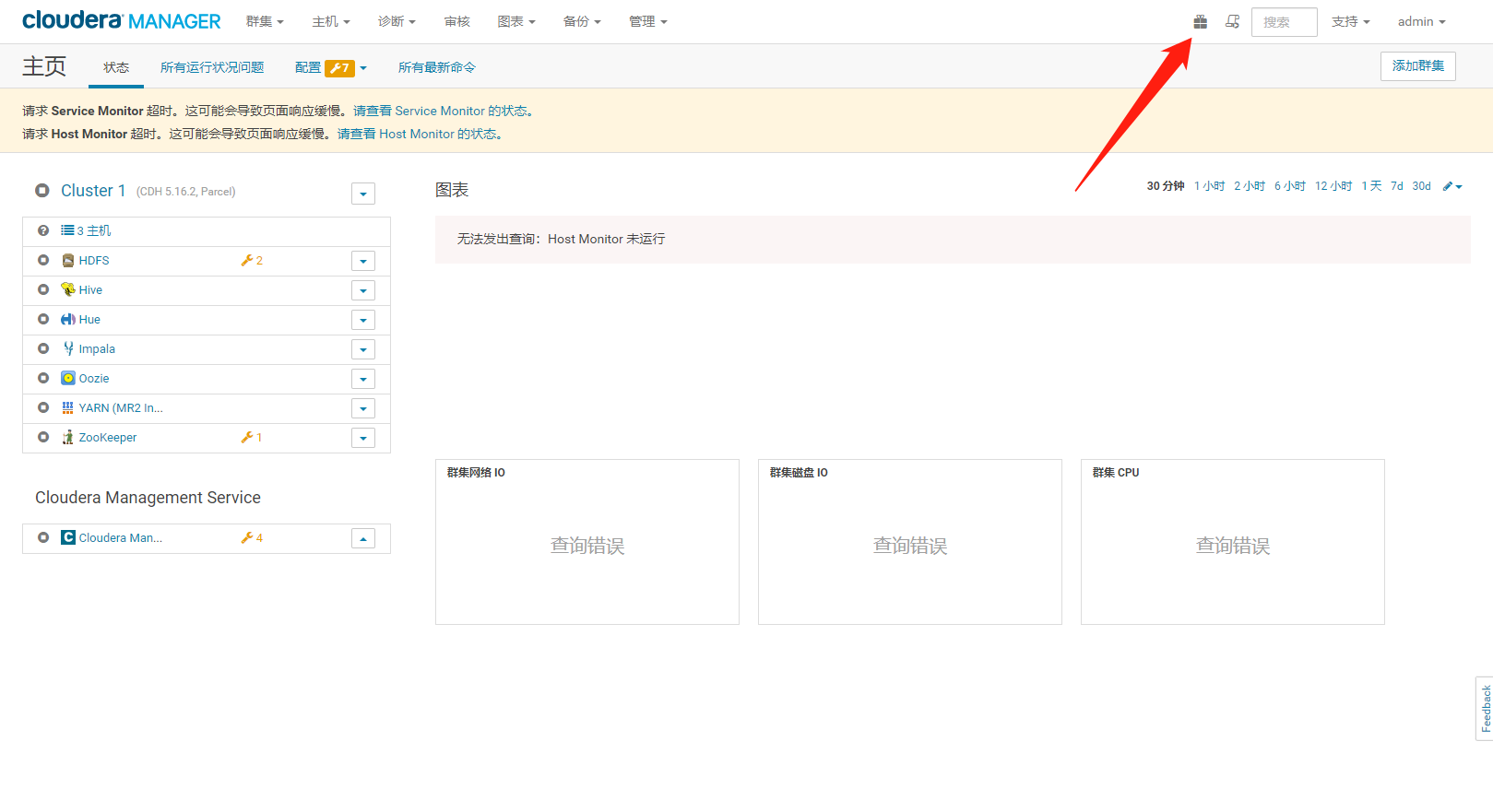1493x812 pixels.
Task: Open the Cloudera Man... service link
Action: [x=121, y=537]
